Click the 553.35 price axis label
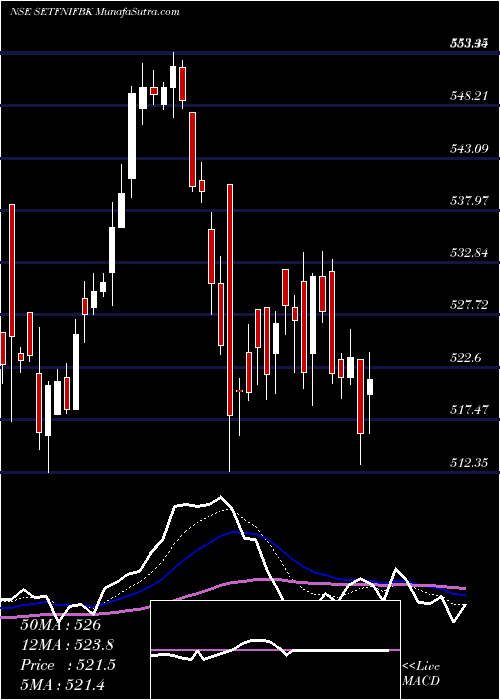The image size is (500, 700). coord(468,43)
